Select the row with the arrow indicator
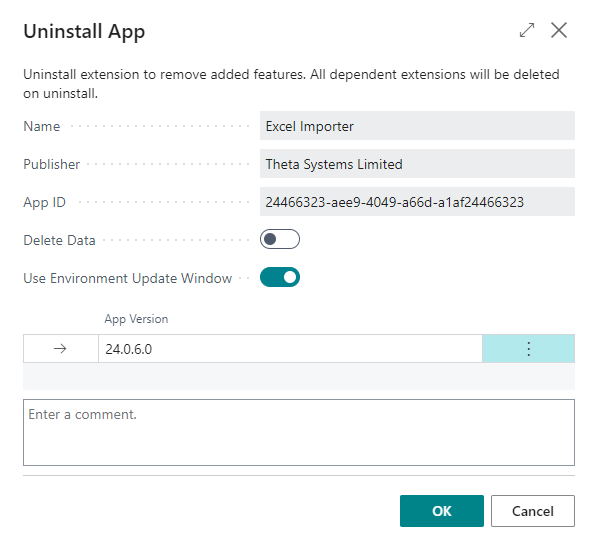Viewport: 598px width, 550px height. (x=60, y=349)
